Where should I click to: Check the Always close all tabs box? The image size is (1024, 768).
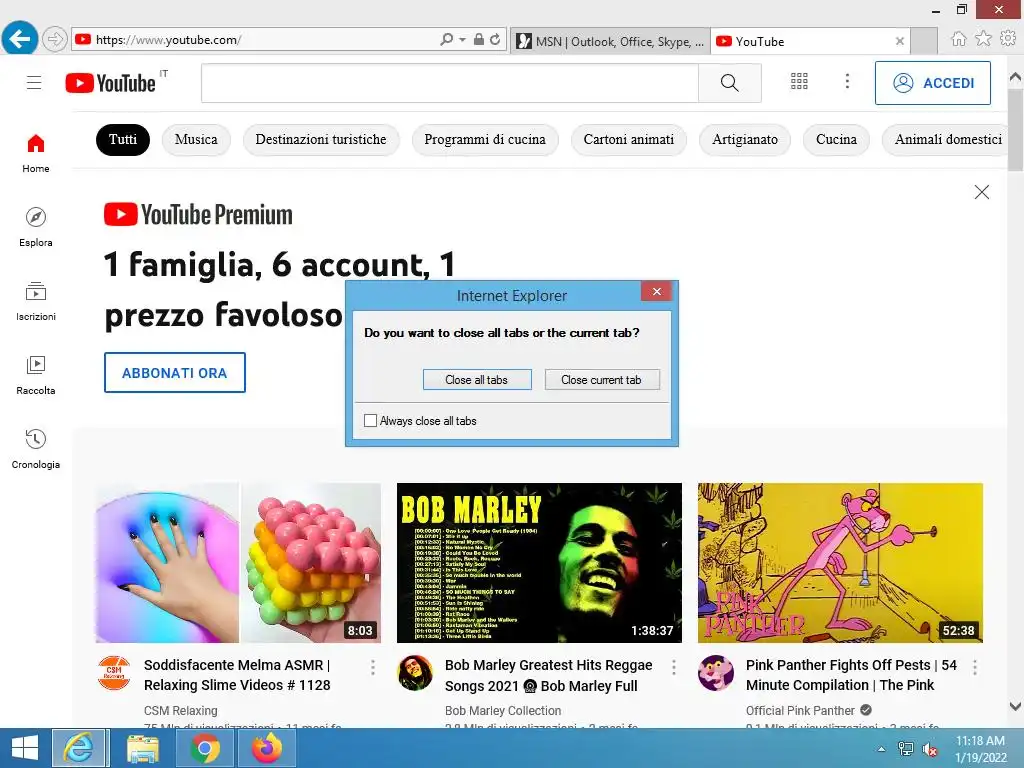(x=370, y=421)
